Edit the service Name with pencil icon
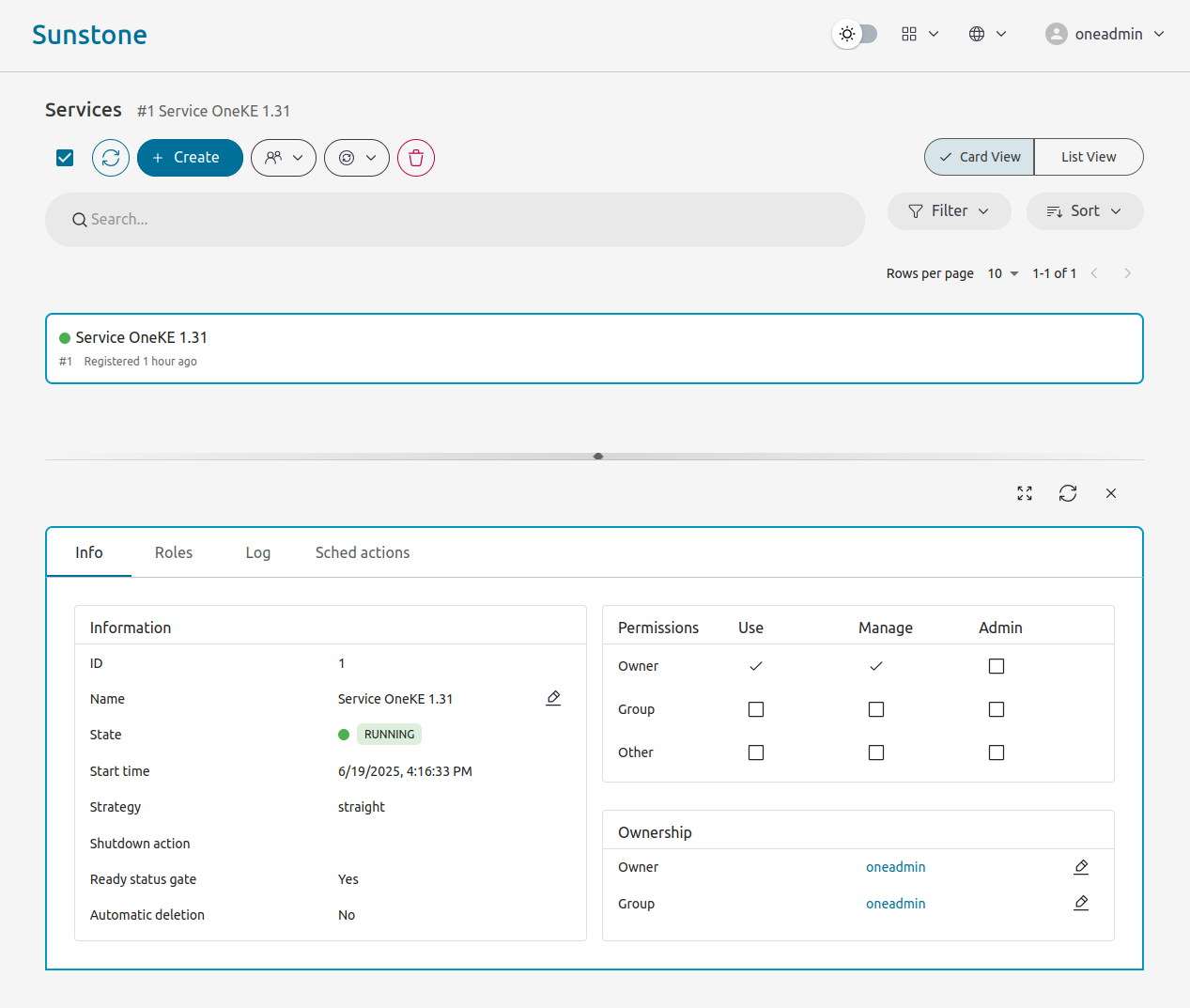The width and height of the screenshot is (1190, 1008). pos(553,698)
